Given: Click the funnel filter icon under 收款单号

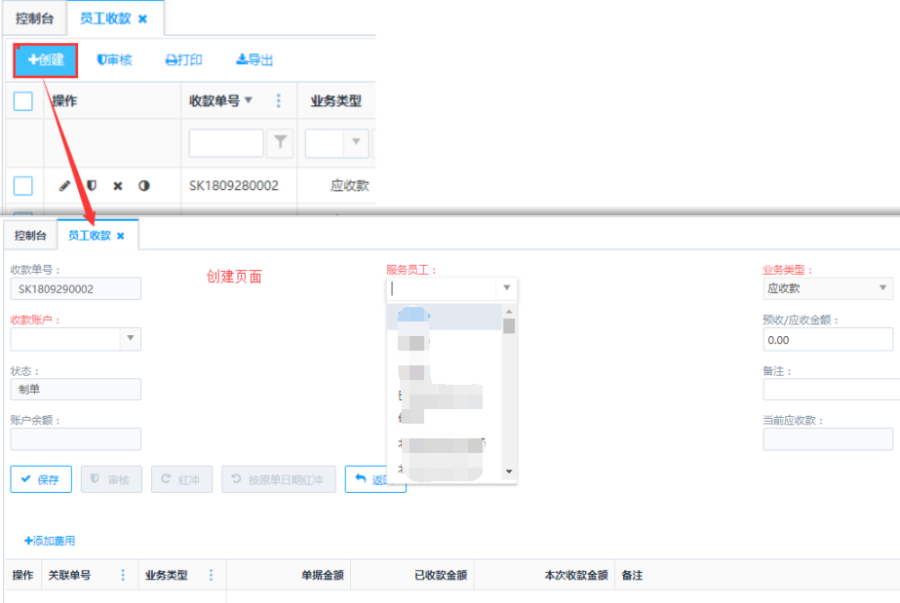Looking at the screenshot, I should tap(280, 143).
